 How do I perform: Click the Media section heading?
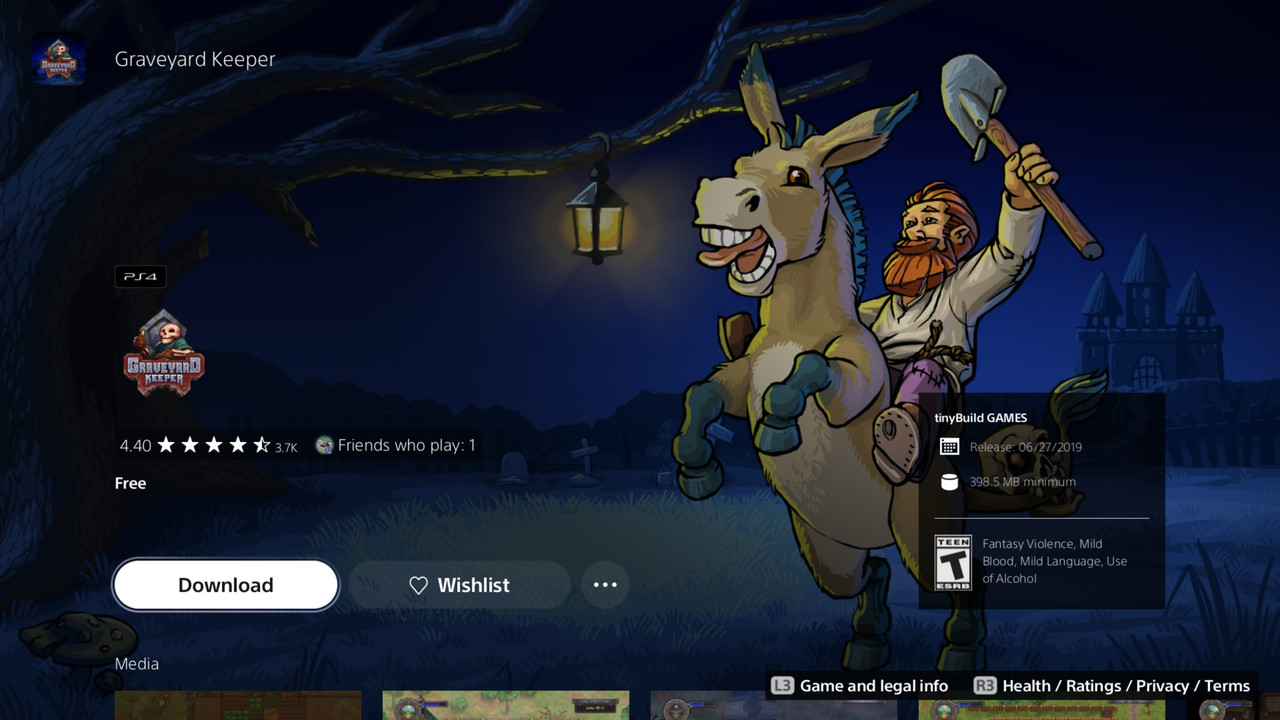137,664
